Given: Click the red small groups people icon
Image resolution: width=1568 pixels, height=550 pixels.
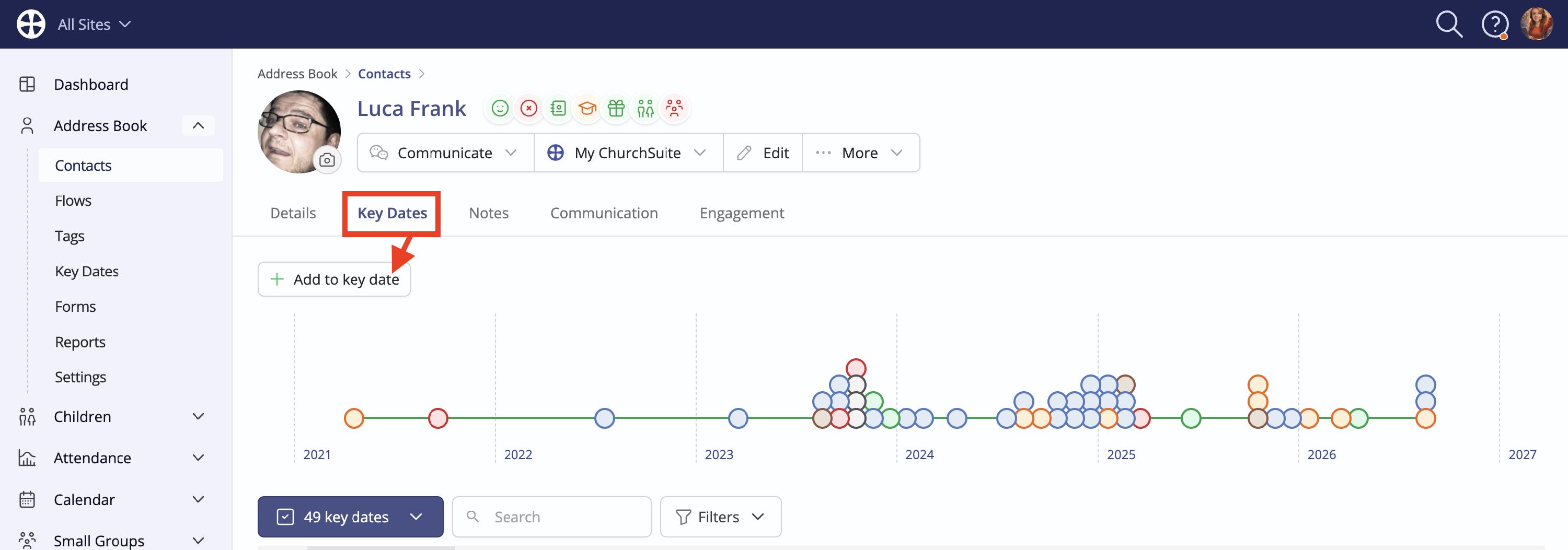Looking at the screenshot, I should 674,108.
